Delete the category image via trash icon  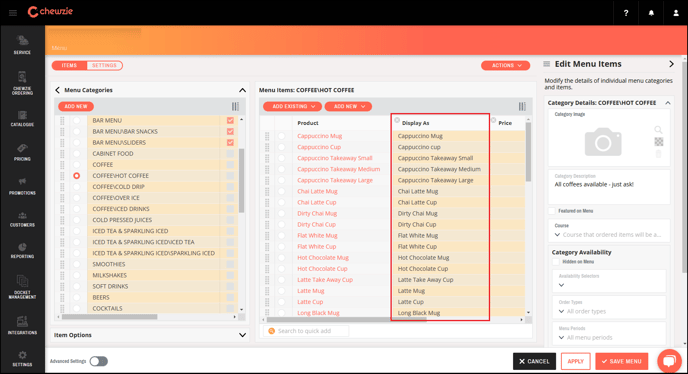click(x=658, y=154)
